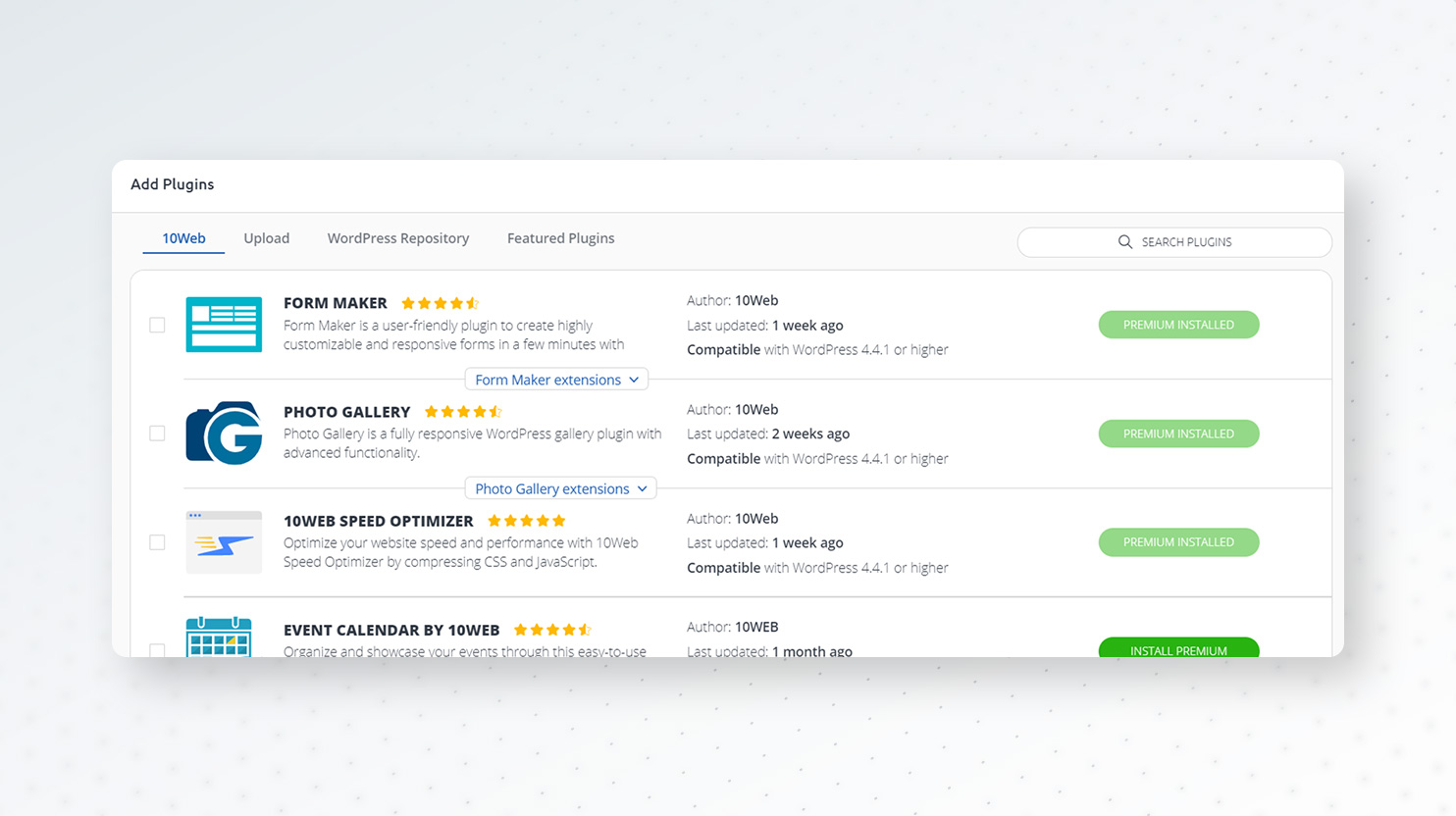Click the Event Calendar plugin icon
Screen dimensions: 1456x816
pyautogui.click(x=219, y=637)
